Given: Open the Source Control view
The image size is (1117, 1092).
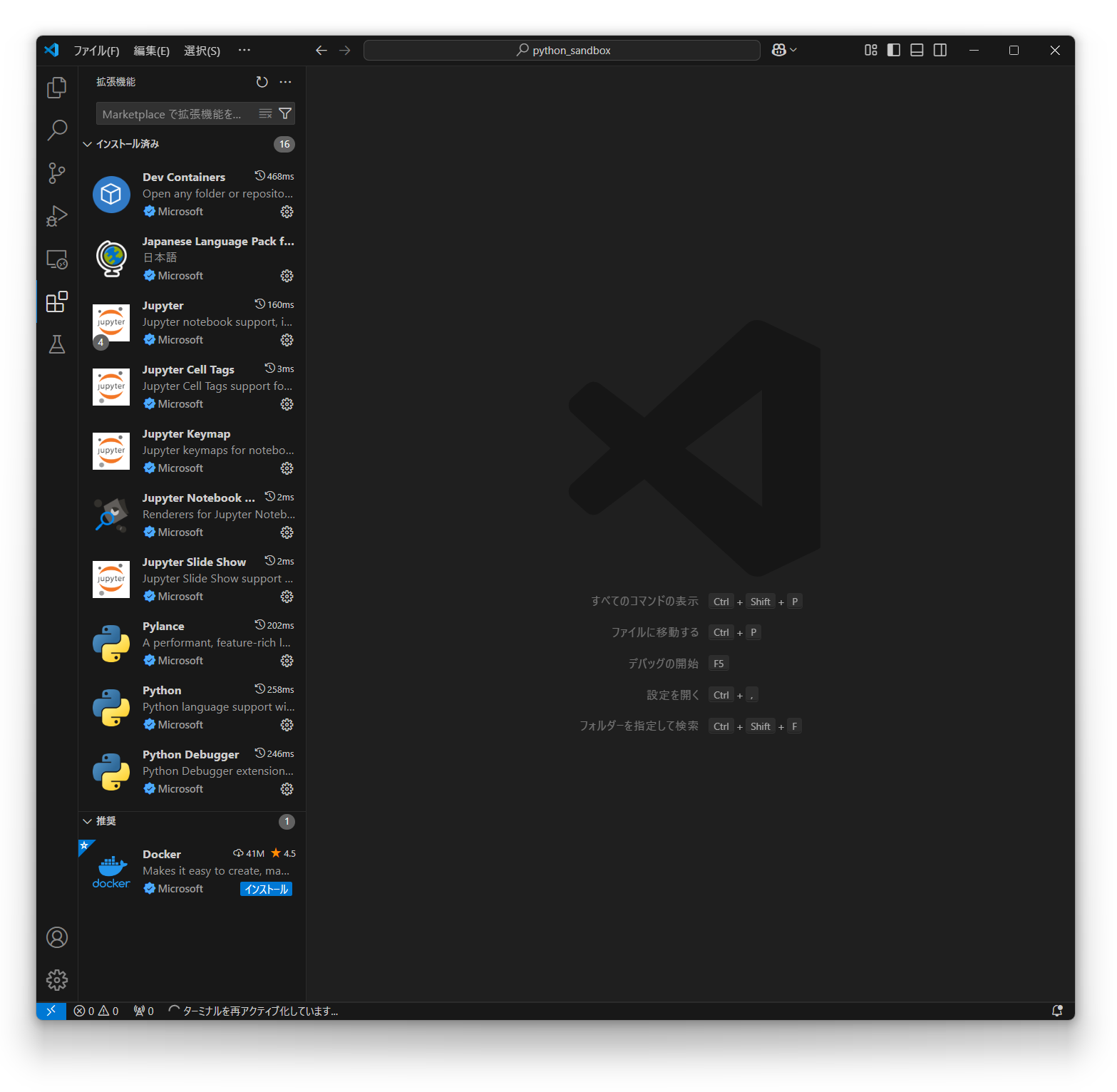Looking at the screenshot, I should click(x=57, y=172).
